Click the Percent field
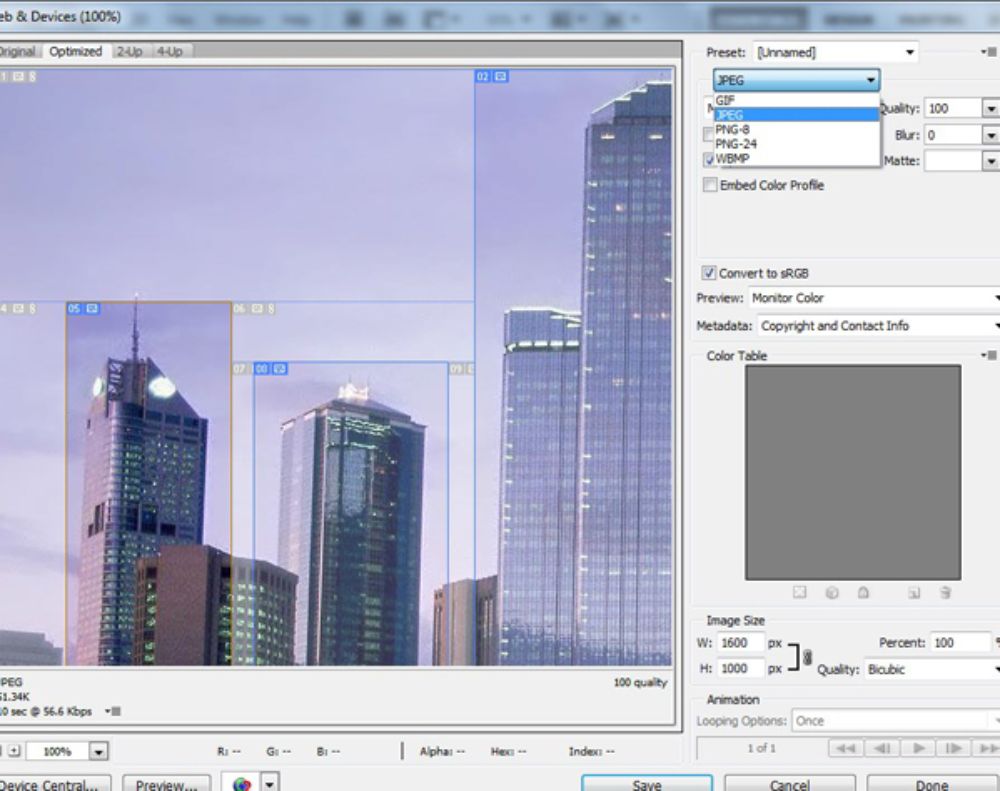This screenshot has width=1000, height=791. [x=960, y=642]
